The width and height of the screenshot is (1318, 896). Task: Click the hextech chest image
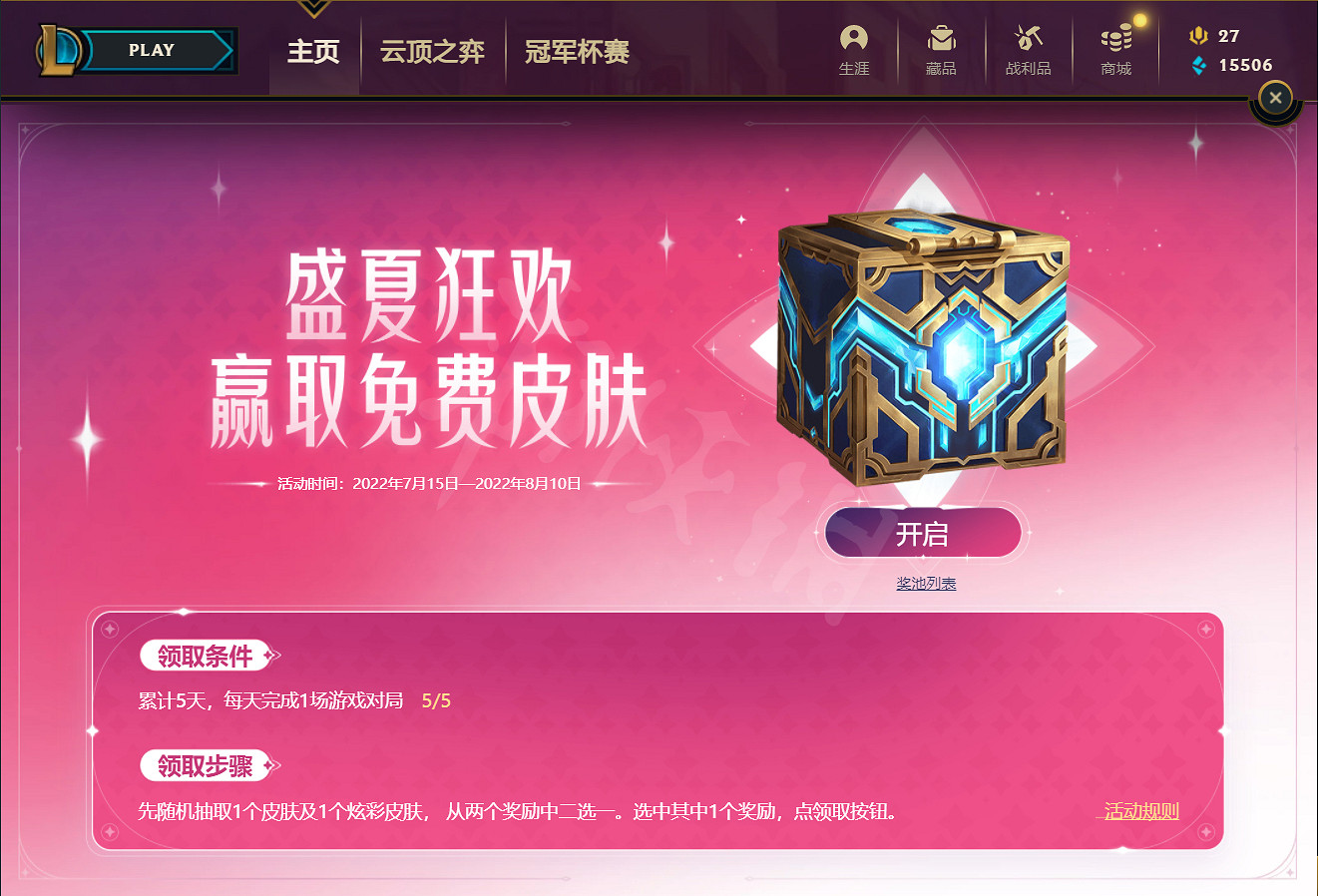pyautogui.click(x=922, y=349)
